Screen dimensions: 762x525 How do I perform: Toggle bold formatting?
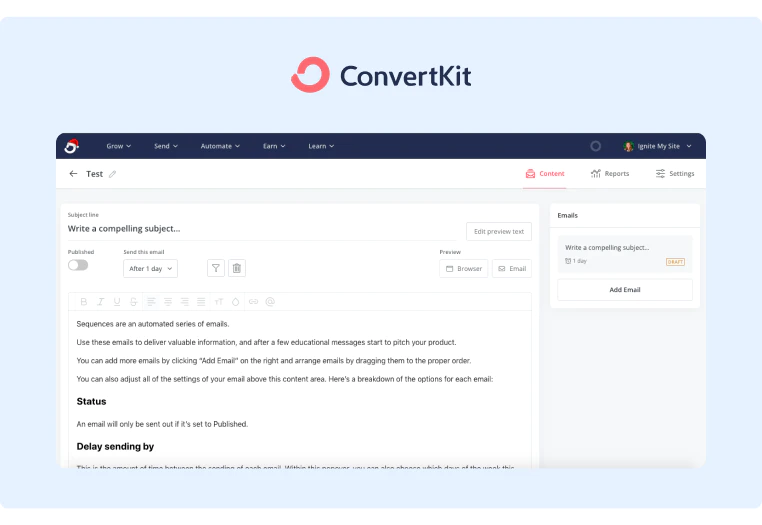(84, 302)
